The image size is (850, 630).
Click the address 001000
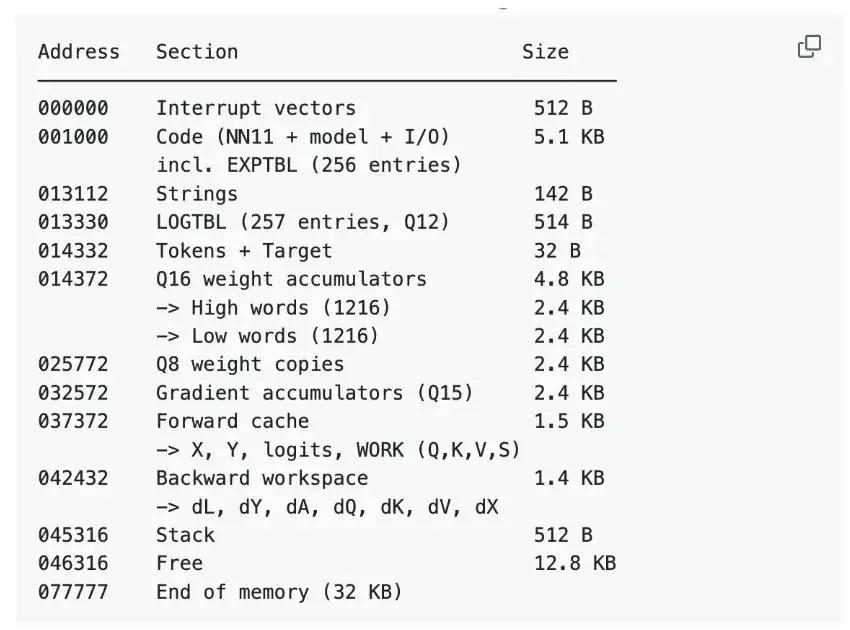(73, 137)
